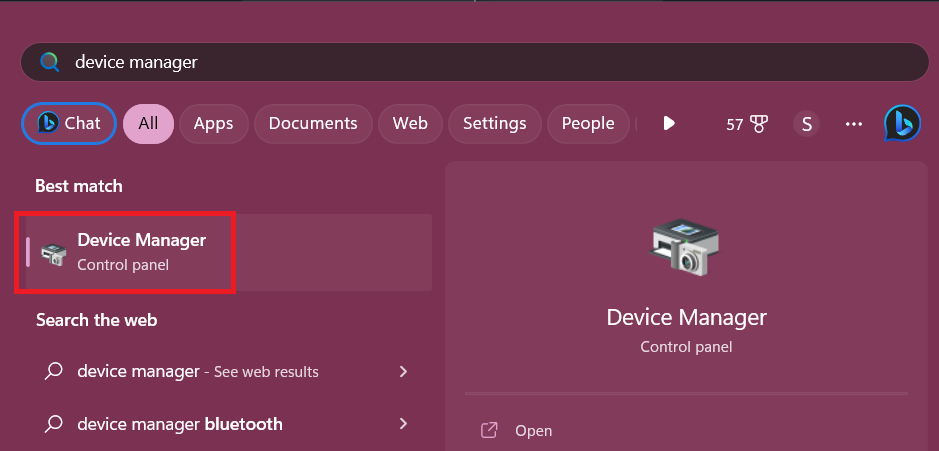Image resolution: width=939 pixels, height=451 pixels.
Task: Click the large Device Manager preview icon
Action: point(686,247)
